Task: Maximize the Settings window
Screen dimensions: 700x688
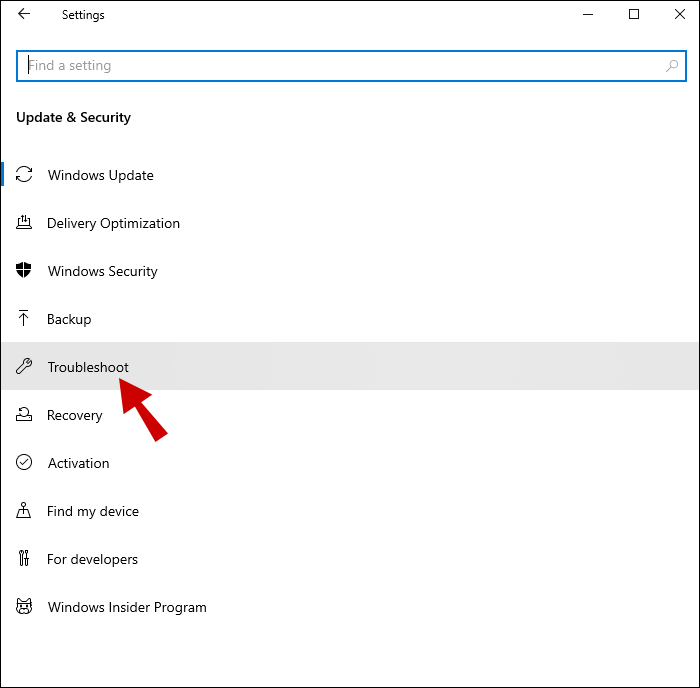Action: [x=634, y=15]
